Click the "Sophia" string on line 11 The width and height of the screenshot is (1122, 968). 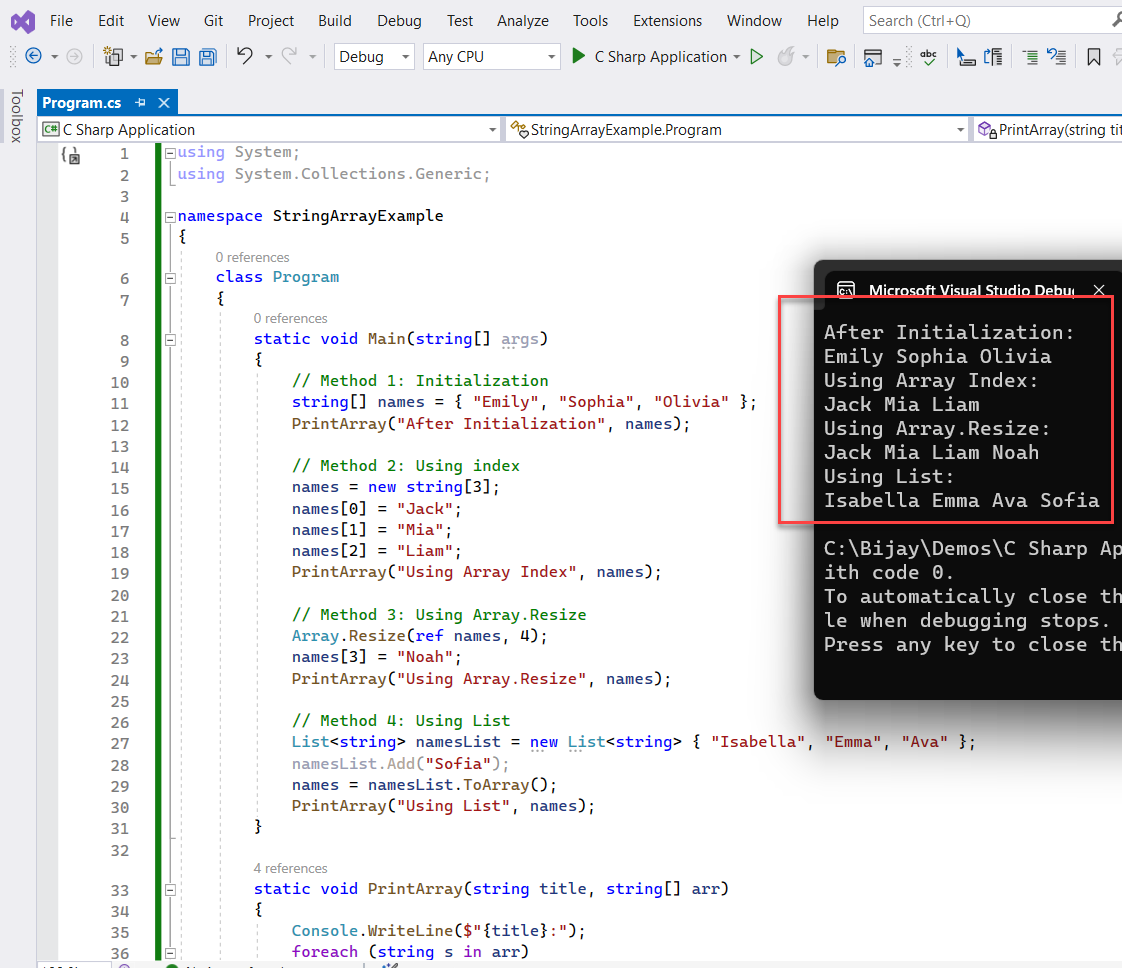(596, 402)
